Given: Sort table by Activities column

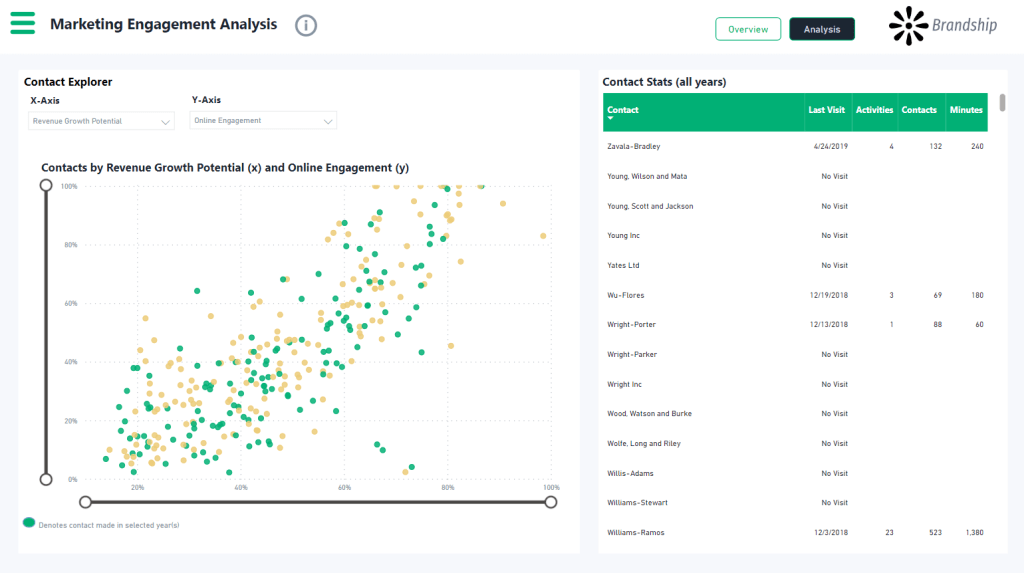Looking at the screenshot, I should point(874,110).
